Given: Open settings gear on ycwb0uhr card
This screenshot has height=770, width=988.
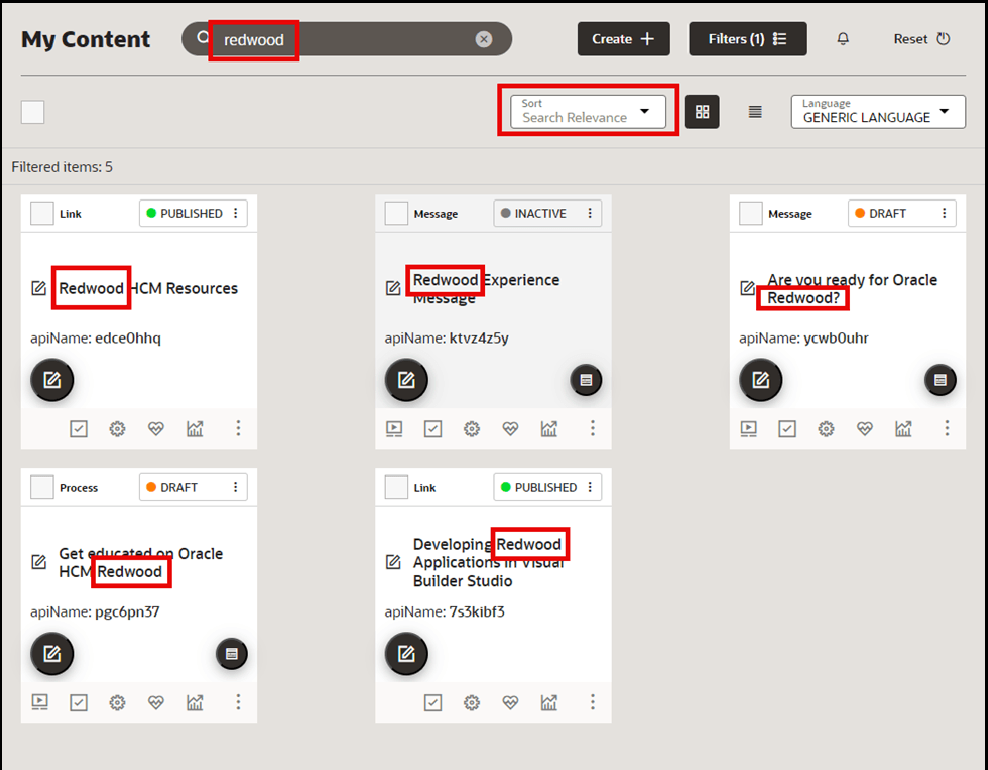Looking at the screenshot, I should [x=826, y=429].
